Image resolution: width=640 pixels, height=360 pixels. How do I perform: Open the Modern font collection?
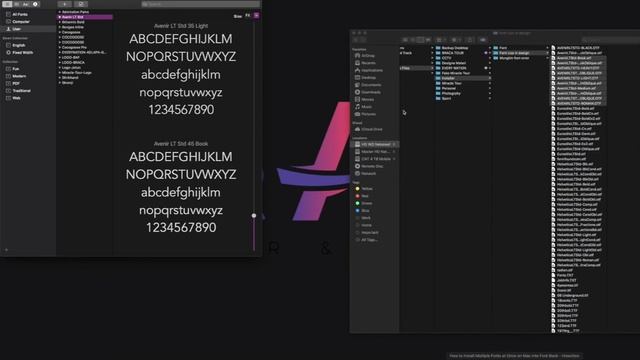point(19,76)
